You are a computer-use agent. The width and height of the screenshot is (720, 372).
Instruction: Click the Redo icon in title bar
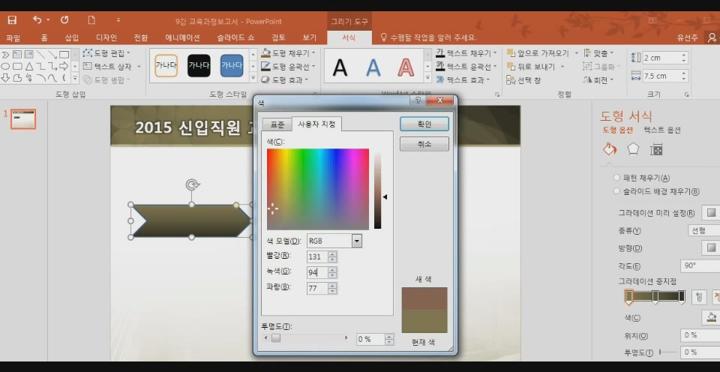coord(65,20)
